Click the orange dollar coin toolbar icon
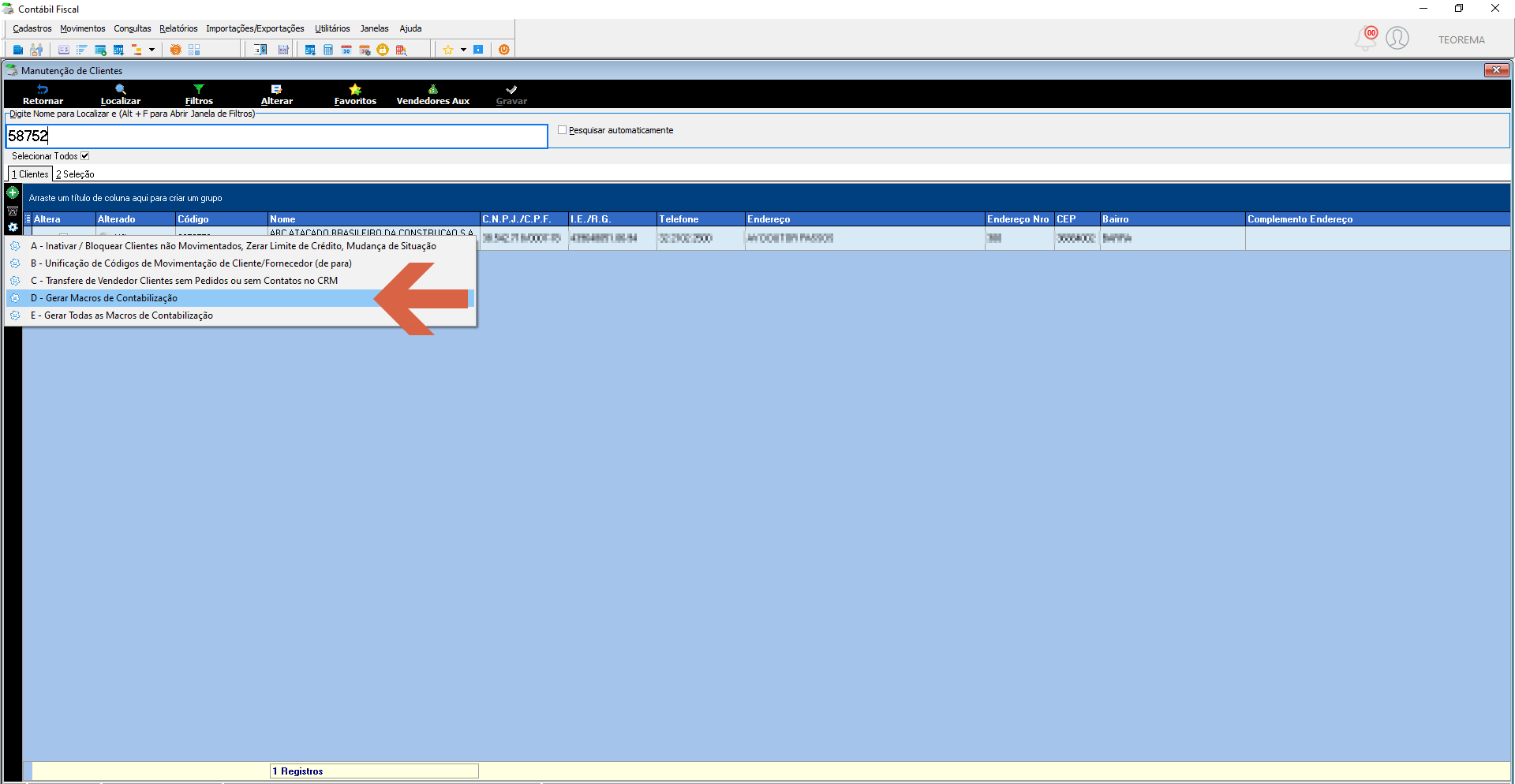The image size is (1515, 784). point(175,50)
